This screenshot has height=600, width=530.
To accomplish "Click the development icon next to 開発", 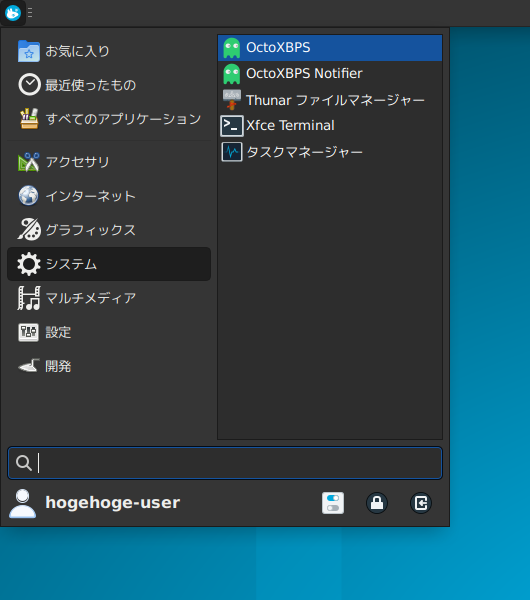I will pos(29,366).
